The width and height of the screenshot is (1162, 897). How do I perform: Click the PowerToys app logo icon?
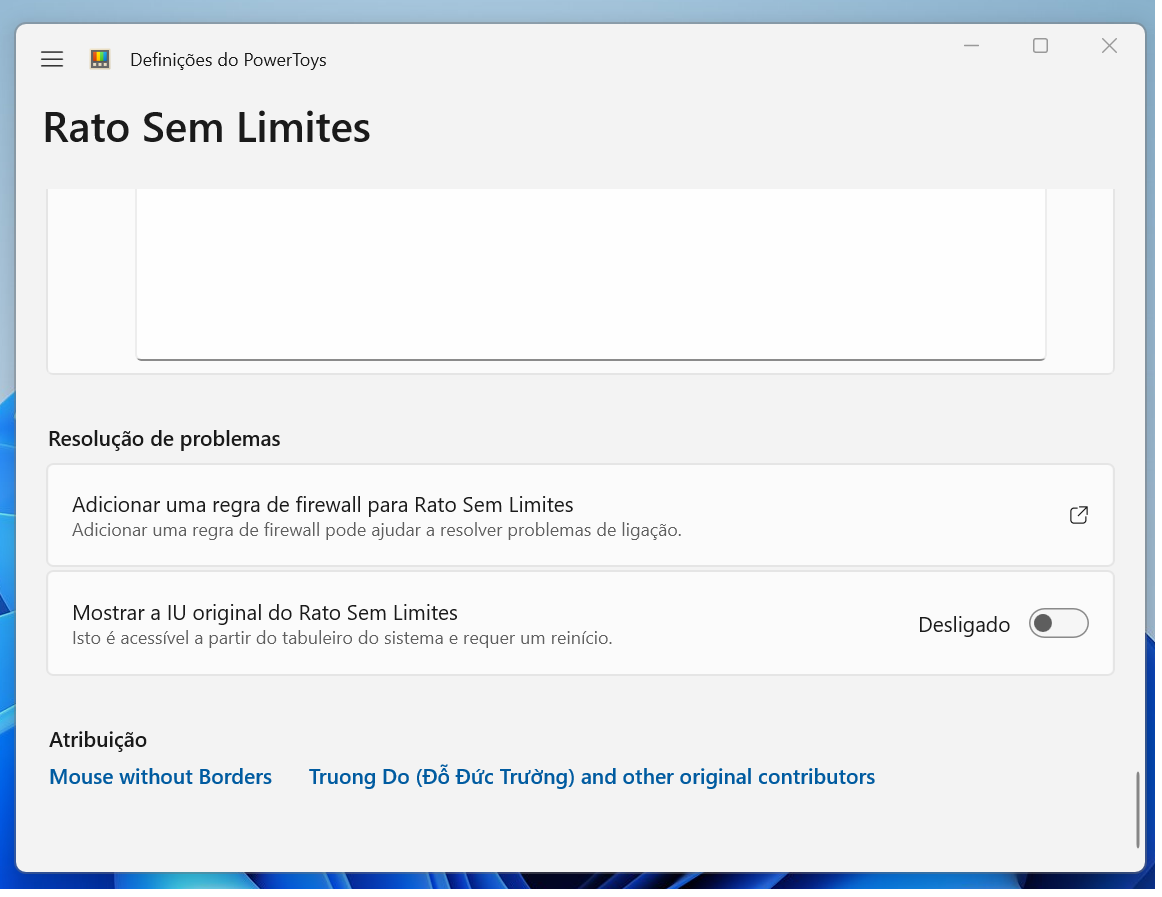coord(100,59)
